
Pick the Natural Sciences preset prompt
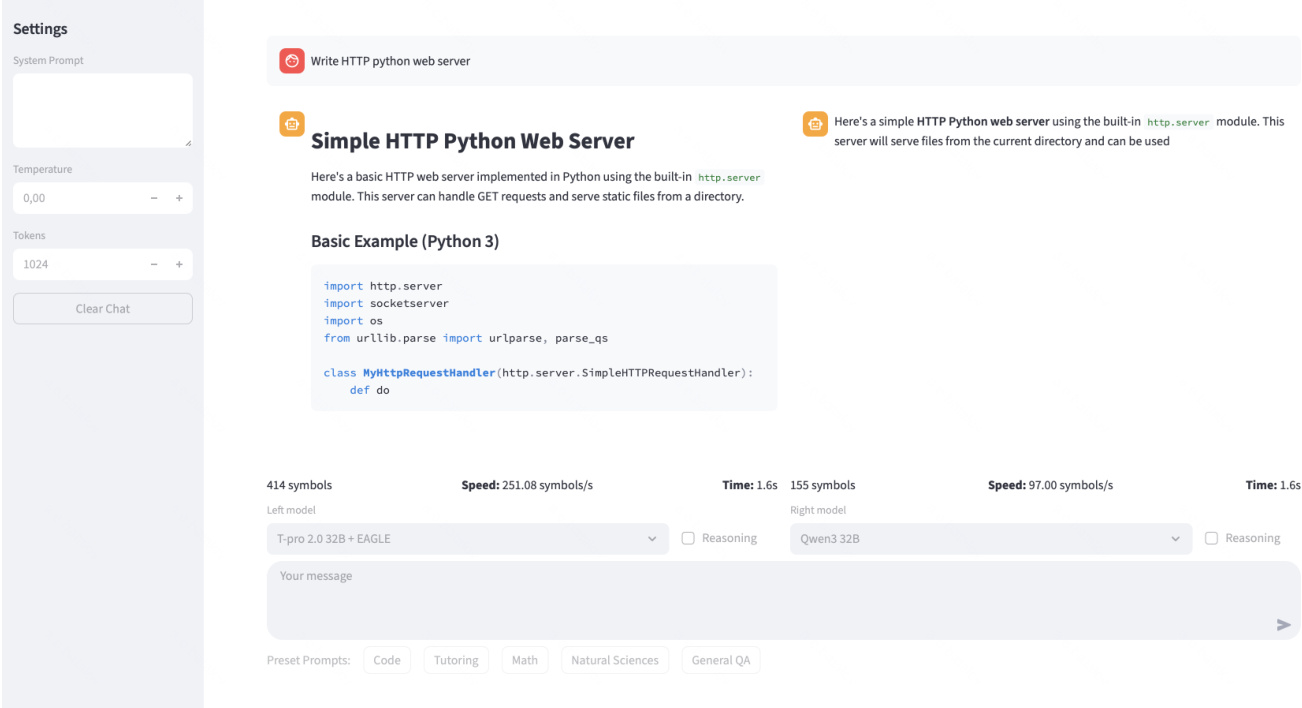(614, 660)
